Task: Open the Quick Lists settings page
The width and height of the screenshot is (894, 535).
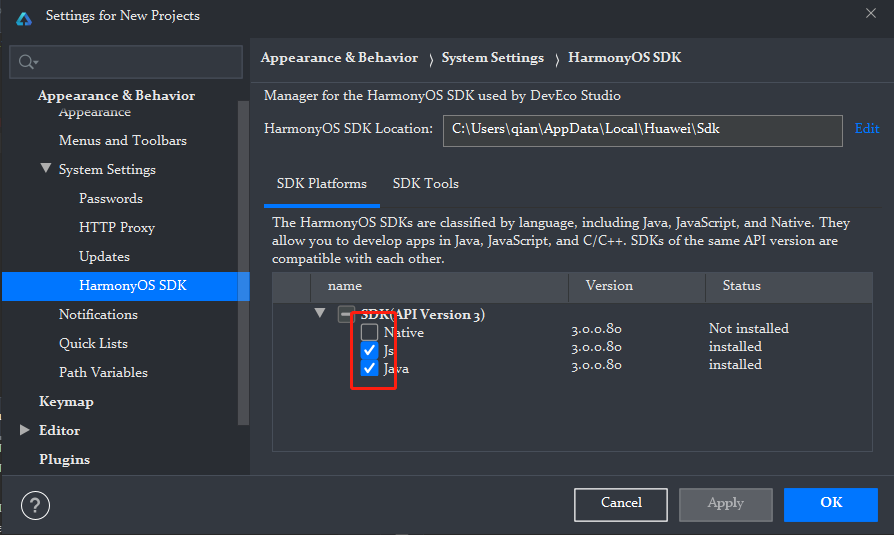Action: point(93,343)
